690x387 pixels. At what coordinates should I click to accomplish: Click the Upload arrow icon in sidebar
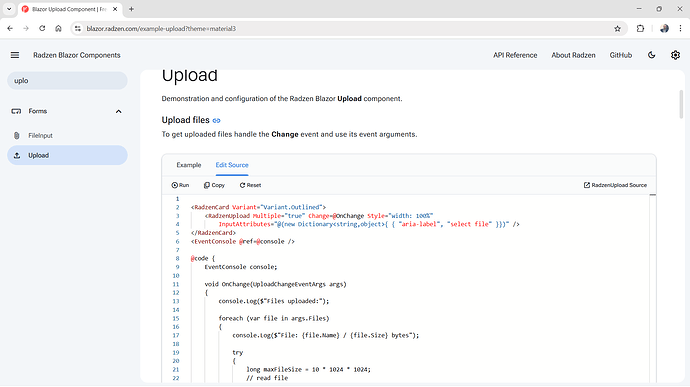(x=17, y=155)
